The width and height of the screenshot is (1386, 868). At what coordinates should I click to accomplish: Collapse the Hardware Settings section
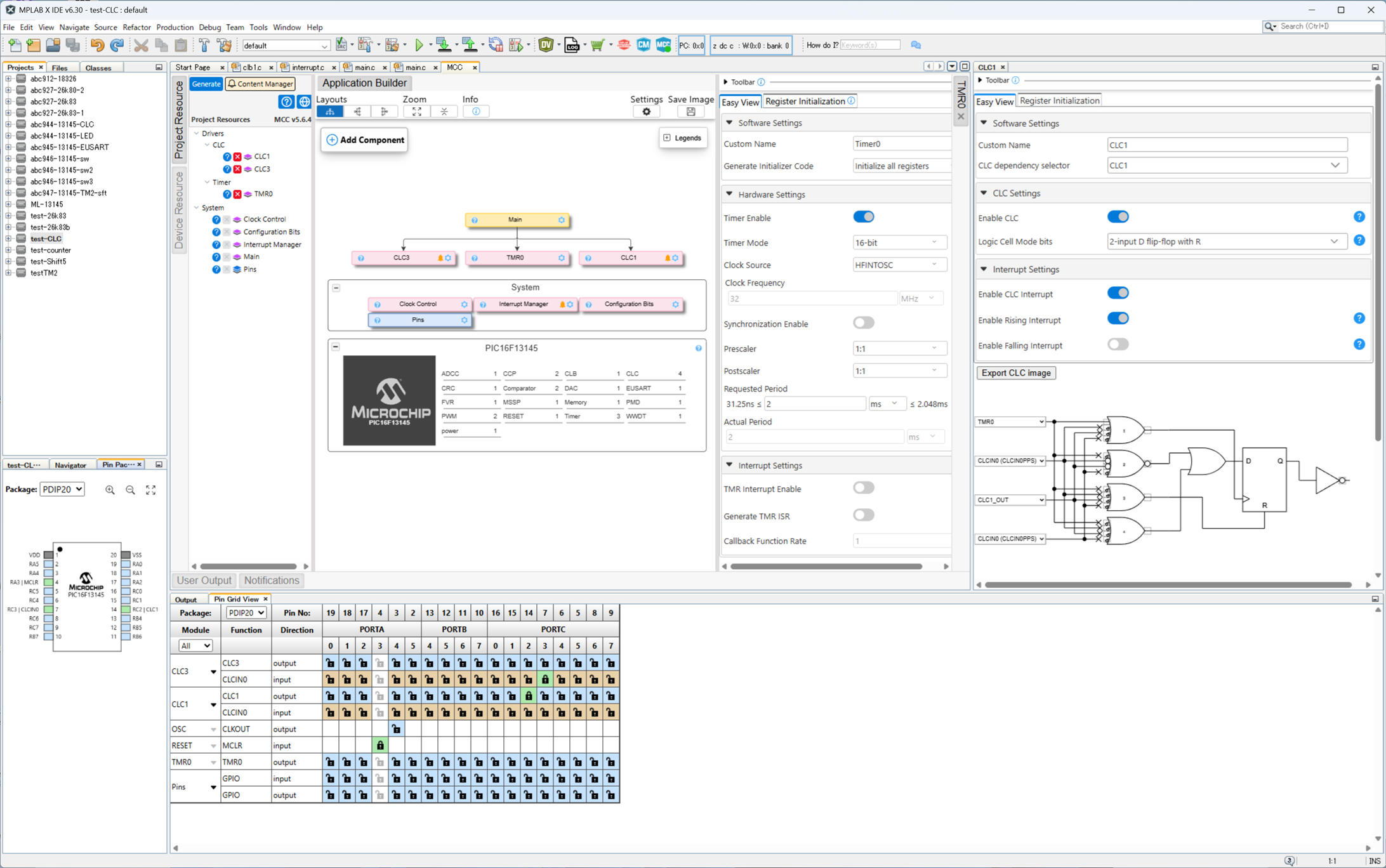(x=729, y=194)
